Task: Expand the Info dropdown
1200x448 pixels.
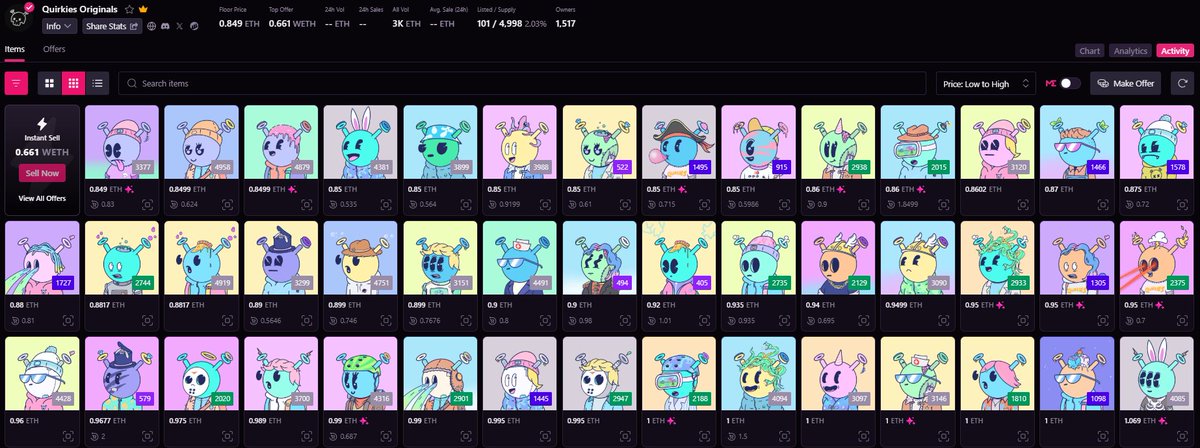Action: 60,26
